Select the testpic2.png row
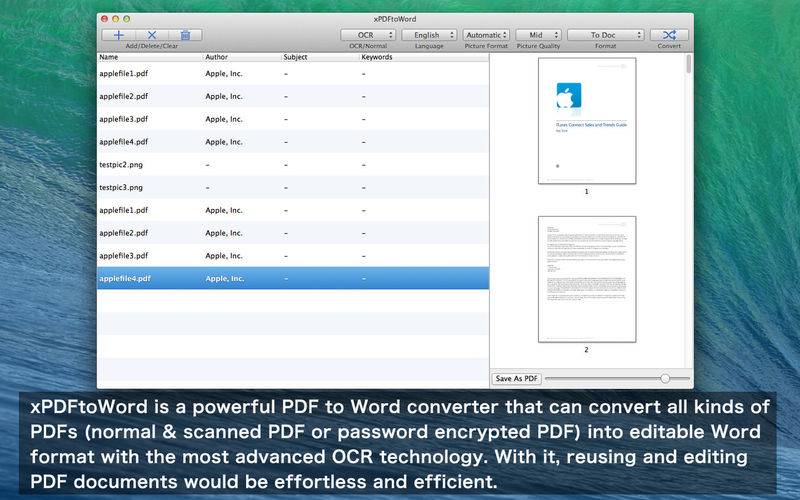Image resolution: width=800 pixels, height=500 pixels. [x=293, y=165]
